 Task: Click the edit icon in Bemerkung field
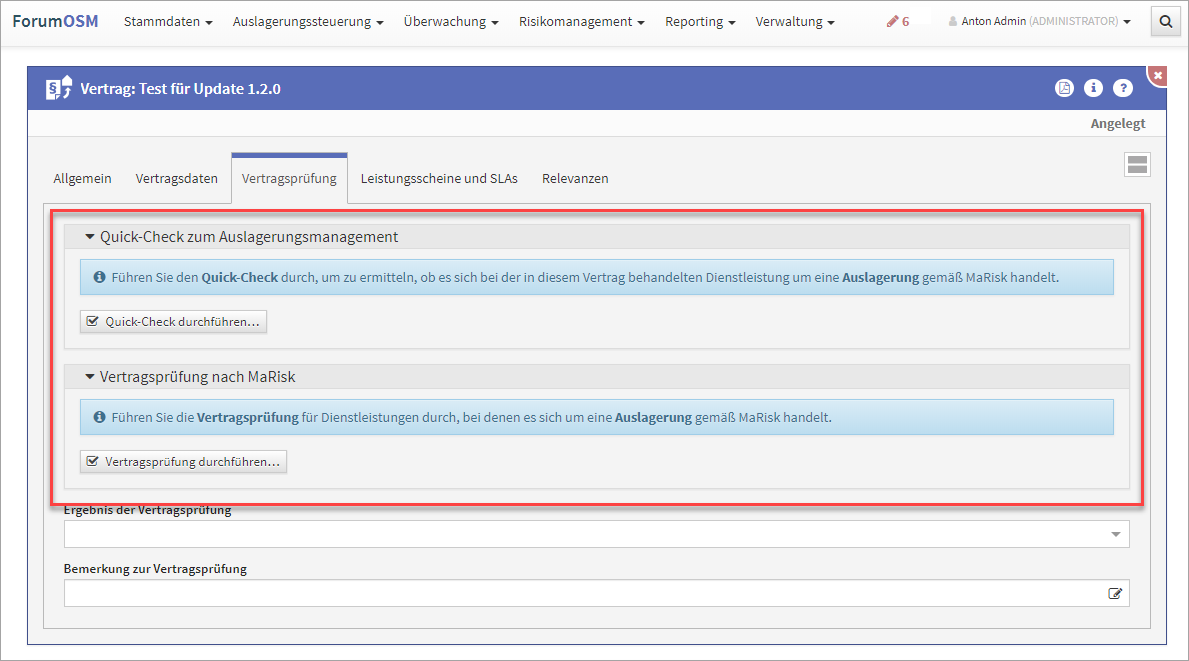click(1115, 594)
